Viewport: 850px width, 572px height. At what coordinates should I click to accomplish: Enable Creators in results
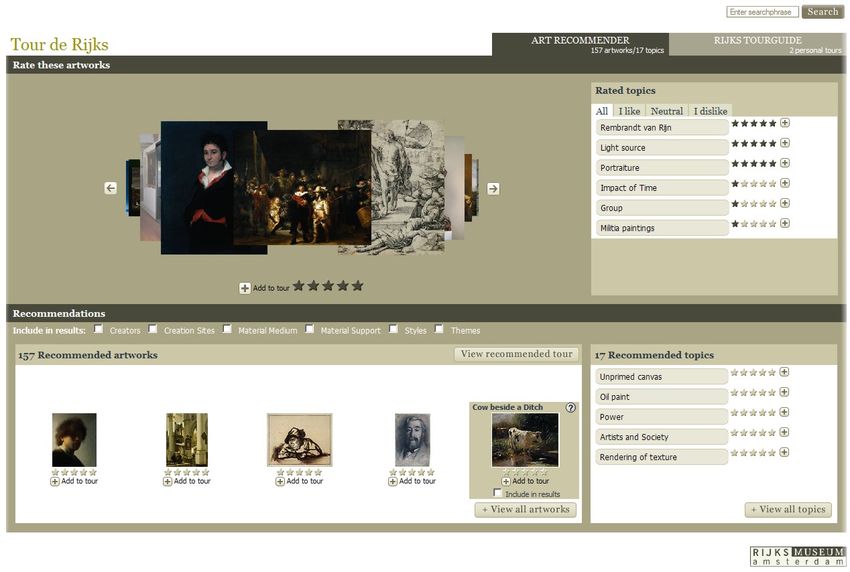tap(98, 329)
